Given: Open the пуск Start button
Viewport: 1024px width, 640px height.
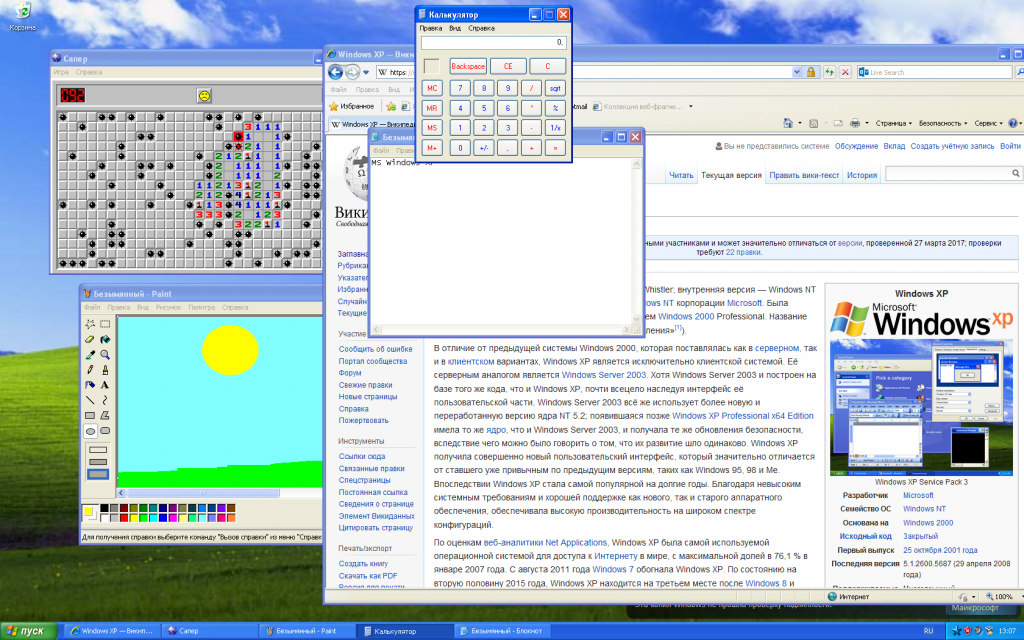Looking at the screenshot, I should tap(29, 631).
